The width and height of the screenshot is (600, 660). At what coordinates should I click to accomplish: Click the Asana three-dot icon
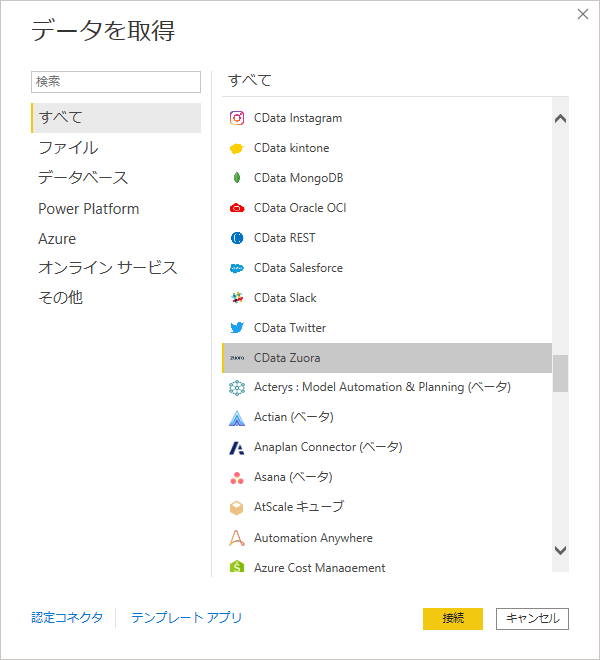(x=237, y=478)
